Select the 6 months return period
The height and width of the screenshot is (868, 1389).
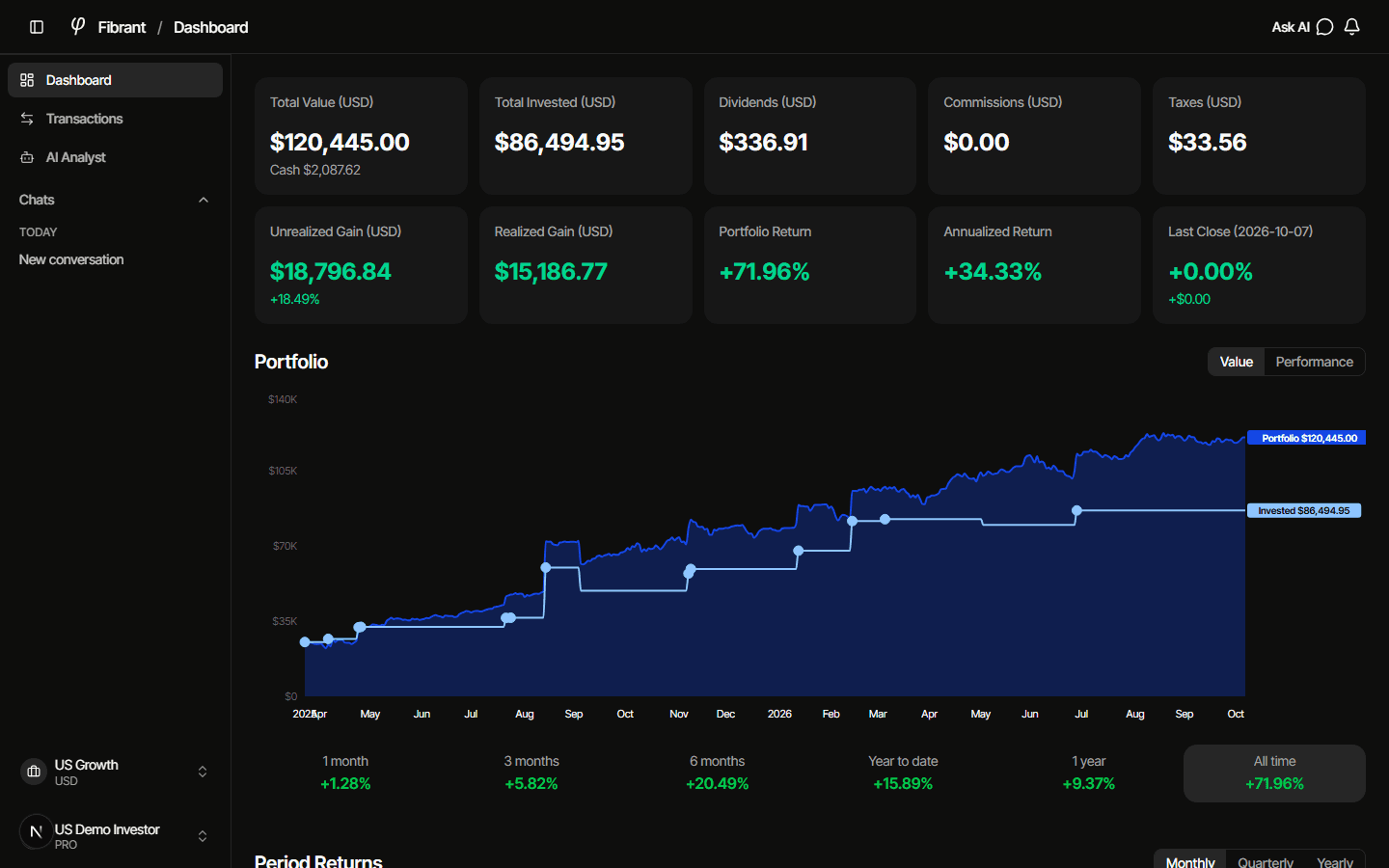coord(717,773)
